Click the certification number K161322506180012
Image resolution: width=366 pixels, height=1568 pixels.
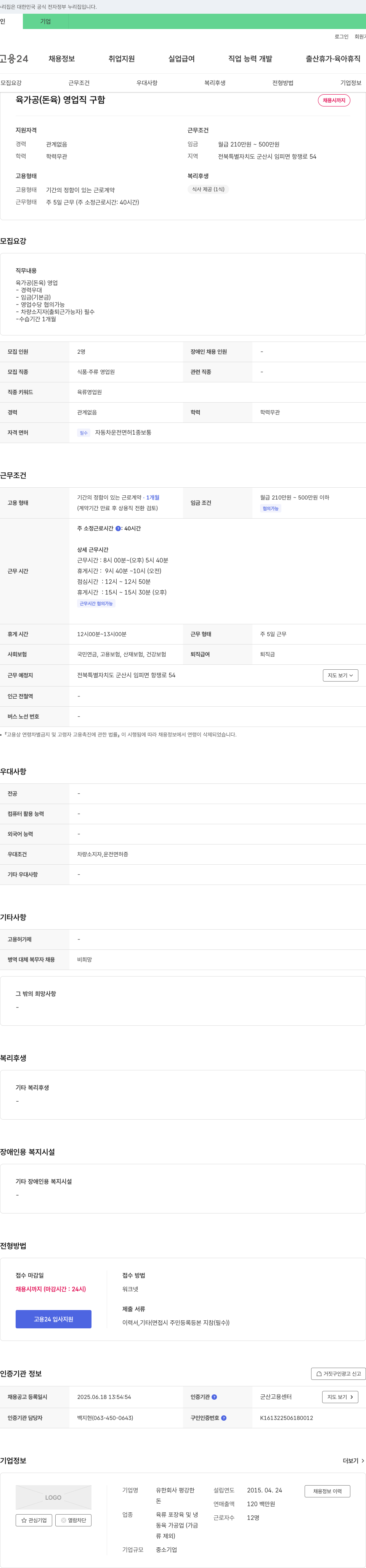(x=286, y=1418)
